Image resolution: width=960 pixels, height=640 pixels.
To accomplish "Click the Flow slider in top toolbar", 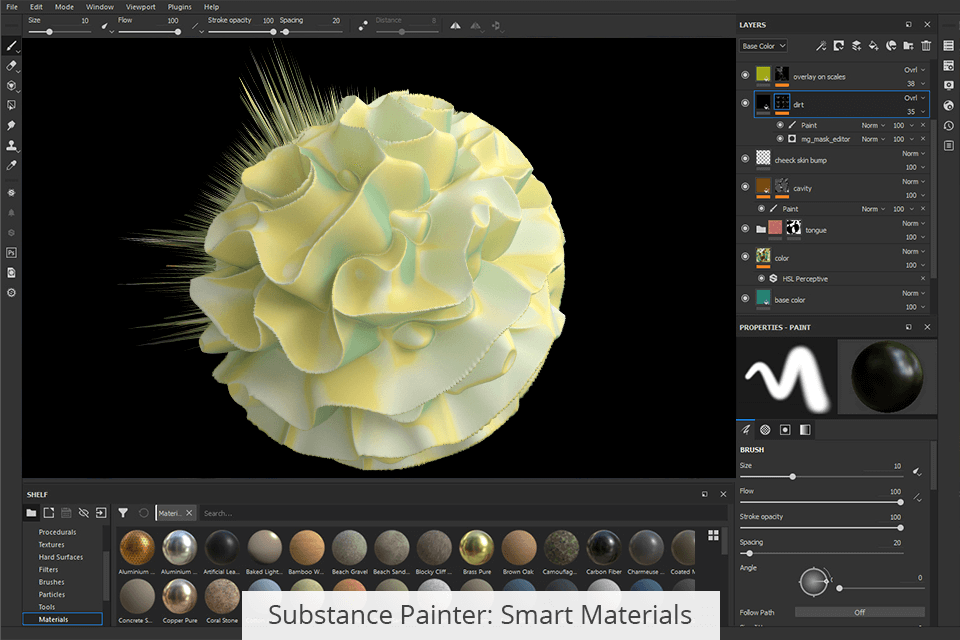I will pyautogui.click(x=149, y=32).
